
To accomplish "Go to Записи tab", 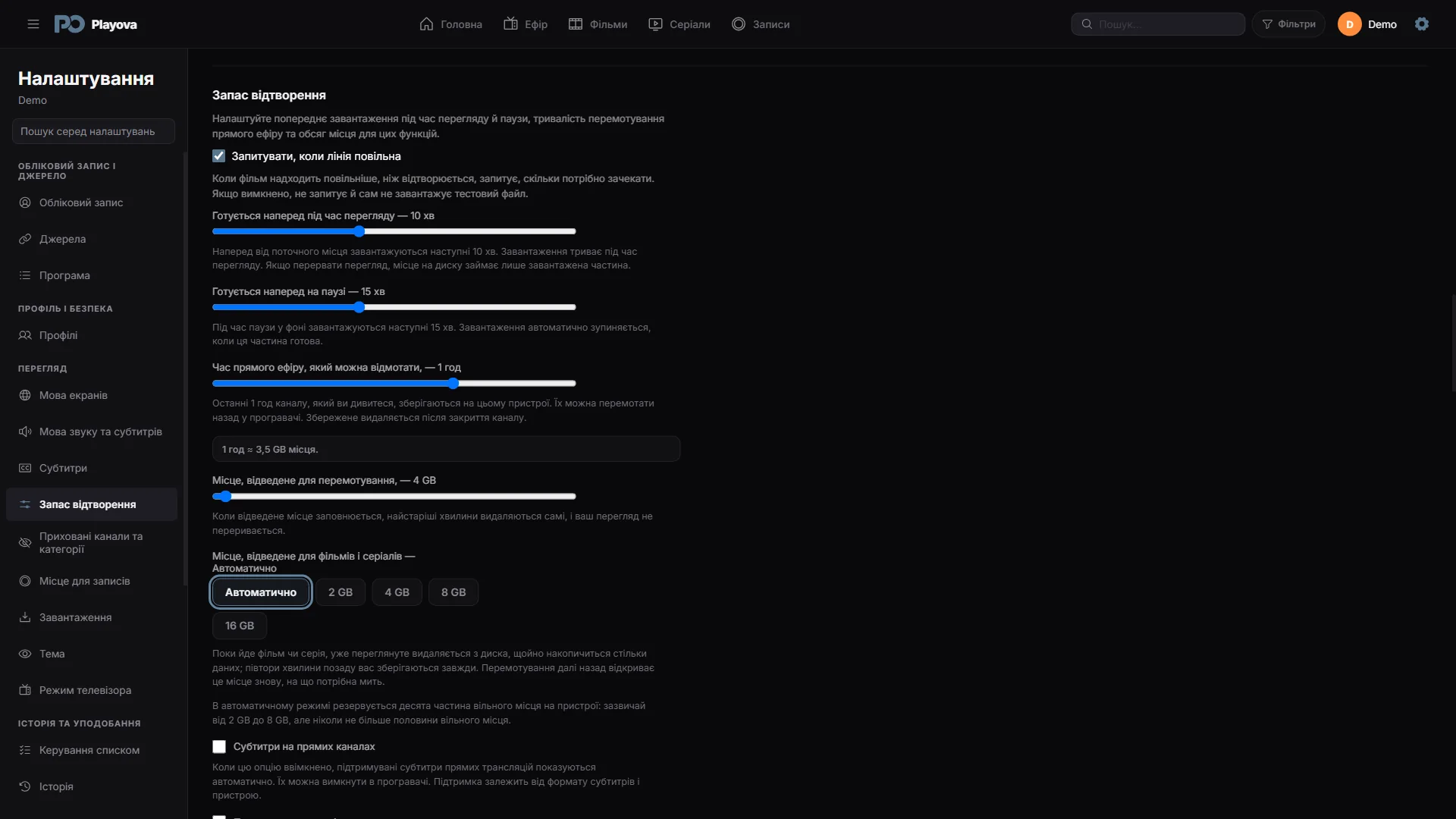I will pyautogui.click(x=761, y=24).
